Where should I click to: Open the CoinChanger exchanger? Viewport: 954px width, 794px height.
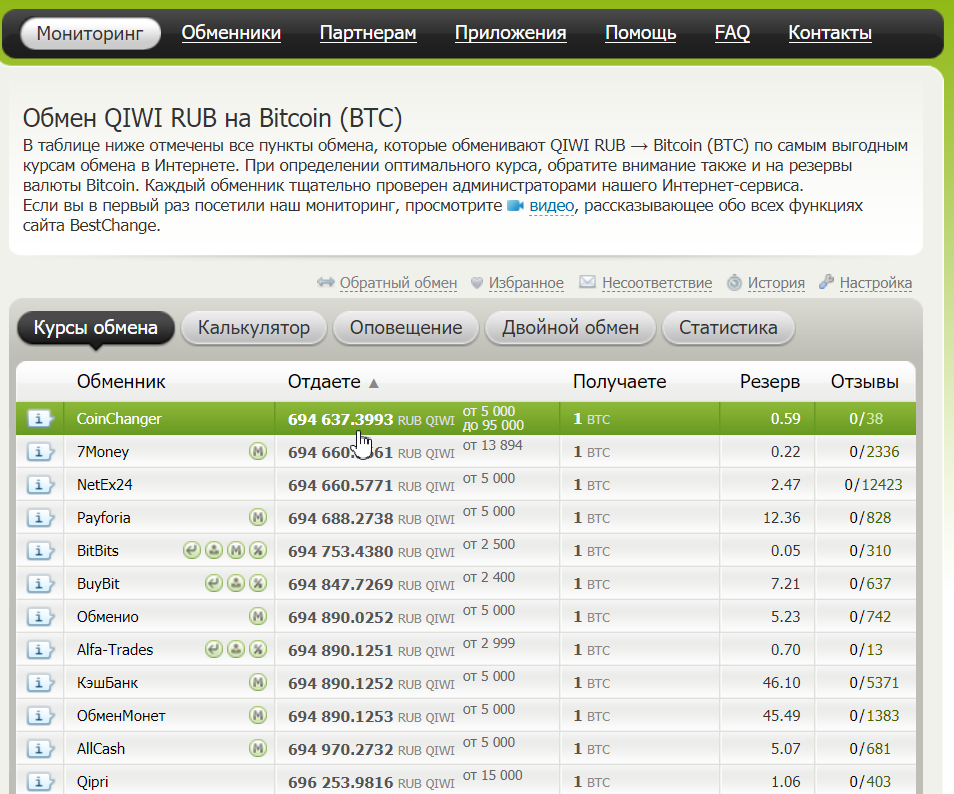119,419
